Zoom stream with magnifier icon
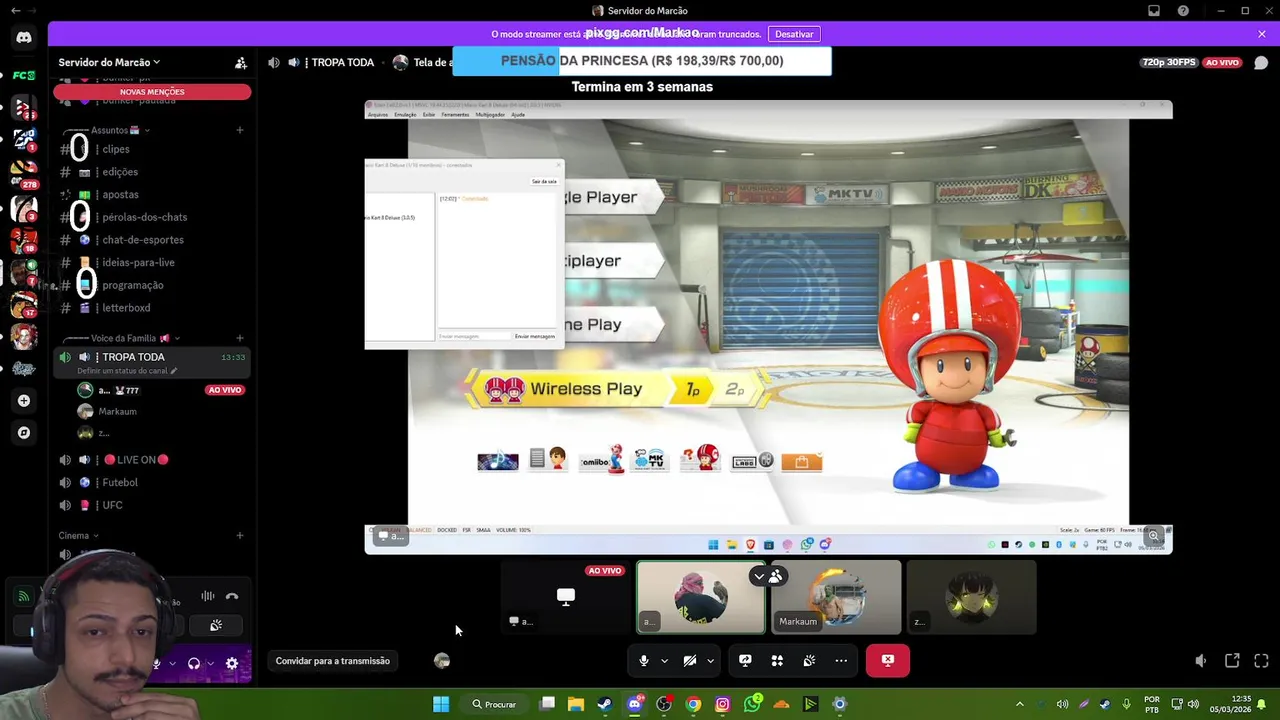1280x720 pixels. point(1154,536)
